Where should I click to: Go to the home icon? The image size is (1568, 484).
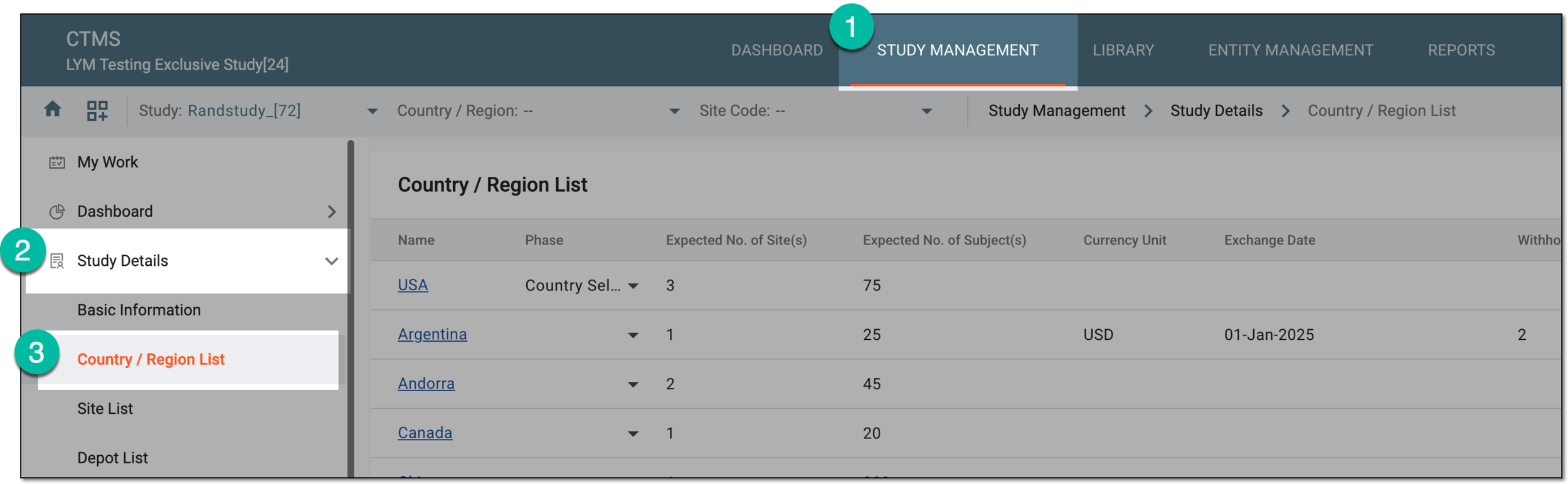coord(53,110)
